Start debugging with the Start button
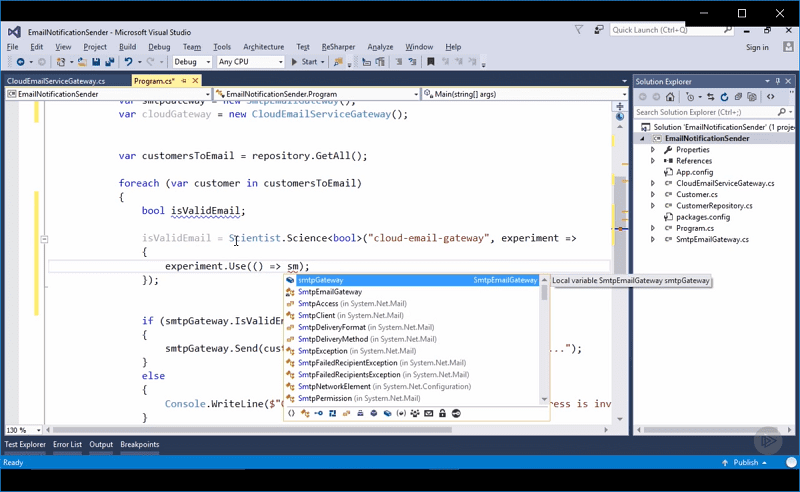 click(304, 62)
